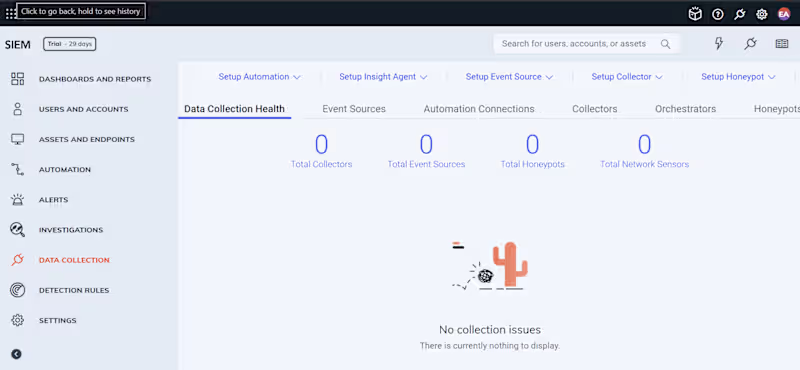The image size is (800, 370).
Task: Switch to the Orchestrators tab
Action: coord(686,109)
